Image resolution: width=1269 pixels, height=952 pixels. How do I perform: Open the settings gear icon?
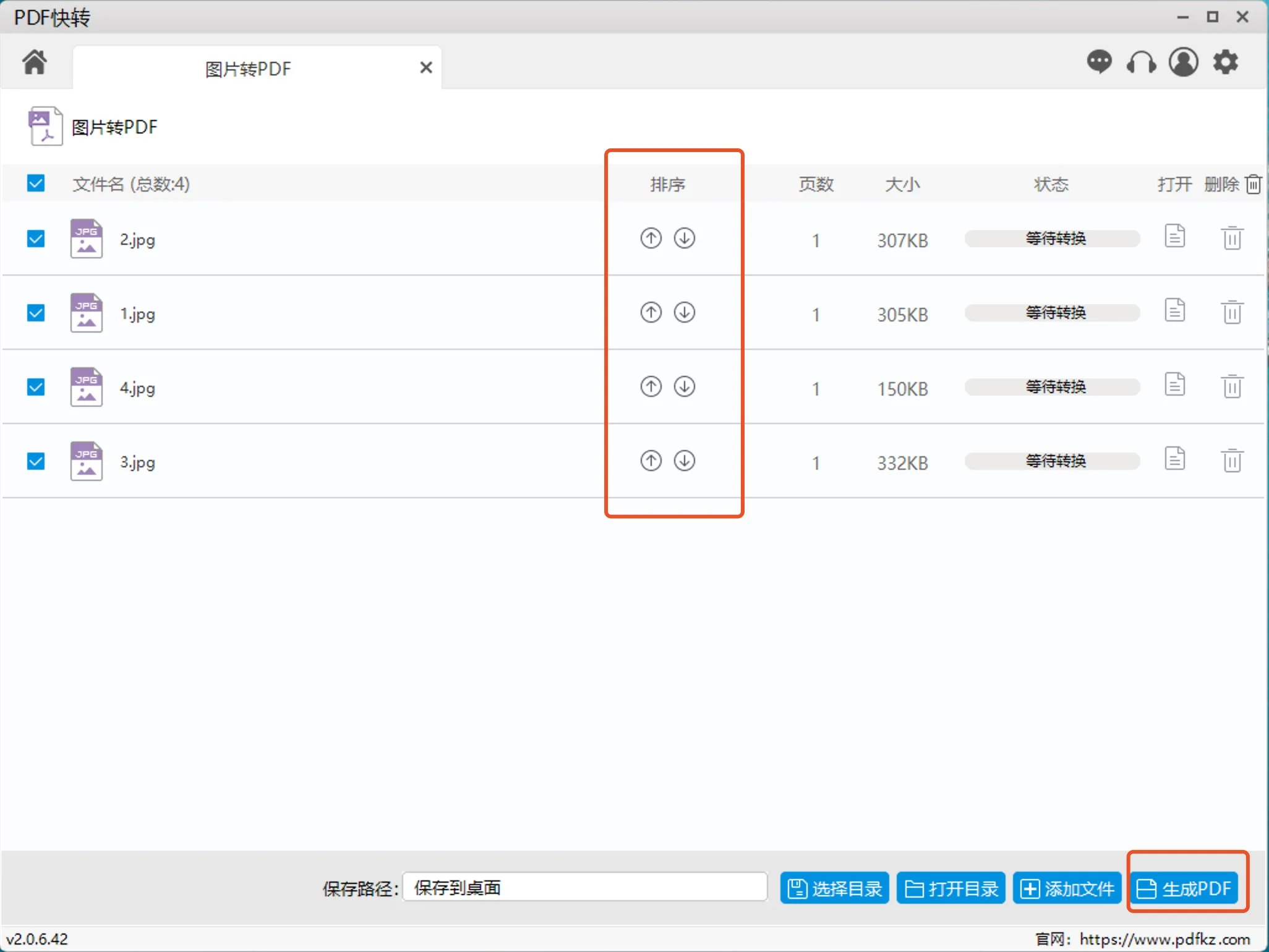(x=1225, y=62)
